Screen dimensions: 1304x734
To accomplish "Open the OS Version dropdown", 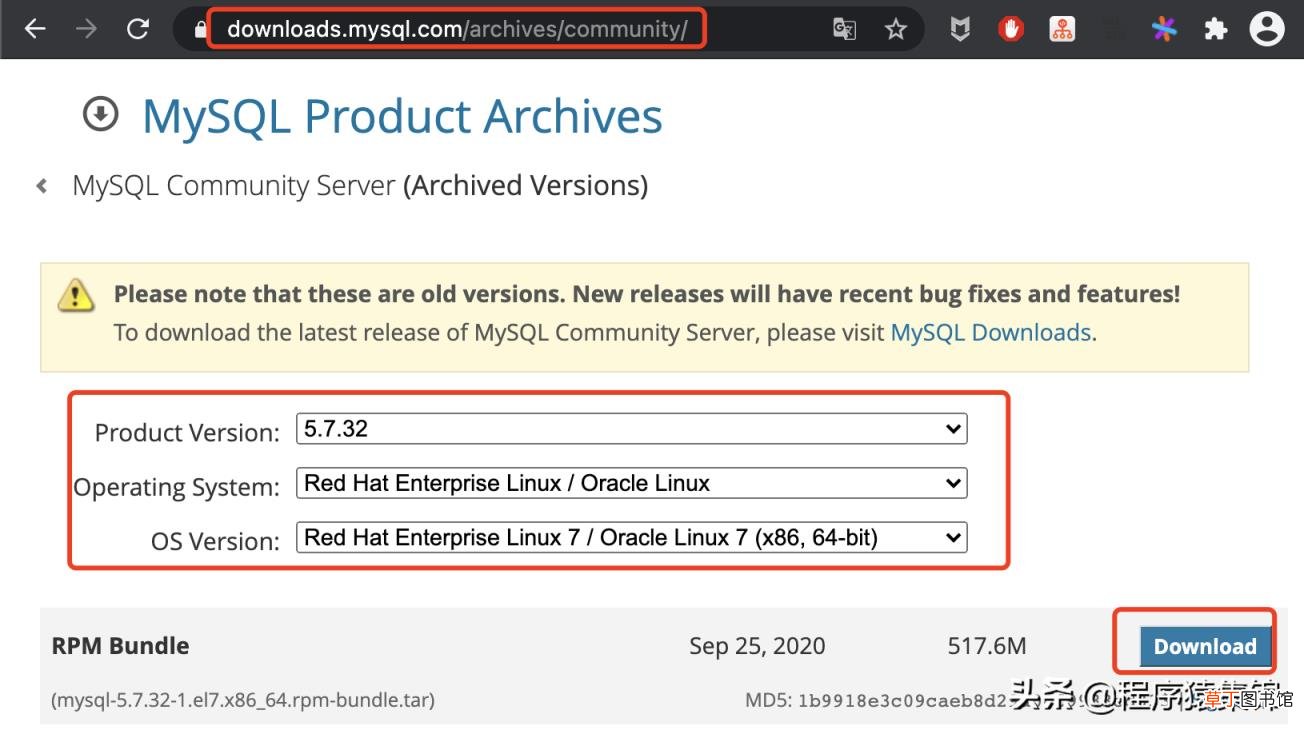I will [632, 537].
